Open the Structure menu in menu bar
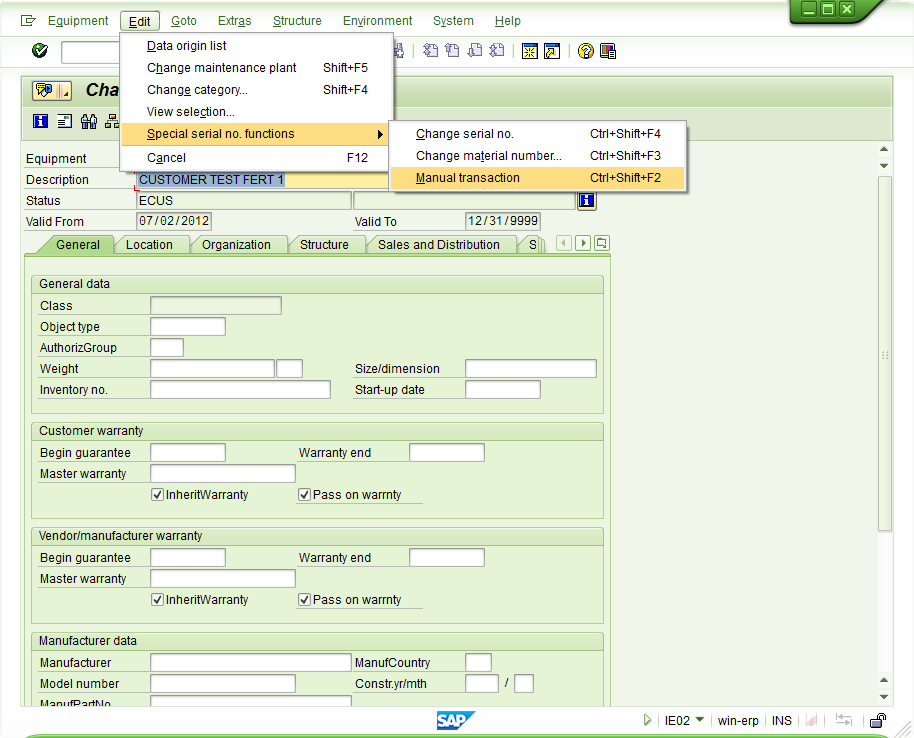Image resolution: width=914 pixels, height=738 pixels. [297, 21]
